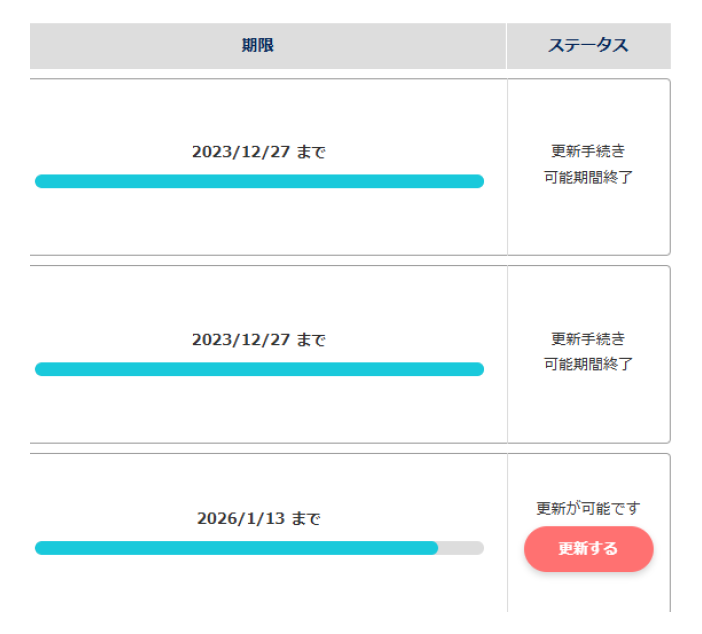The image size is (702, 634).
Task: Click the filled cyan part of the 2026/1/13 progress bar
Action: (x=236, y=548)
